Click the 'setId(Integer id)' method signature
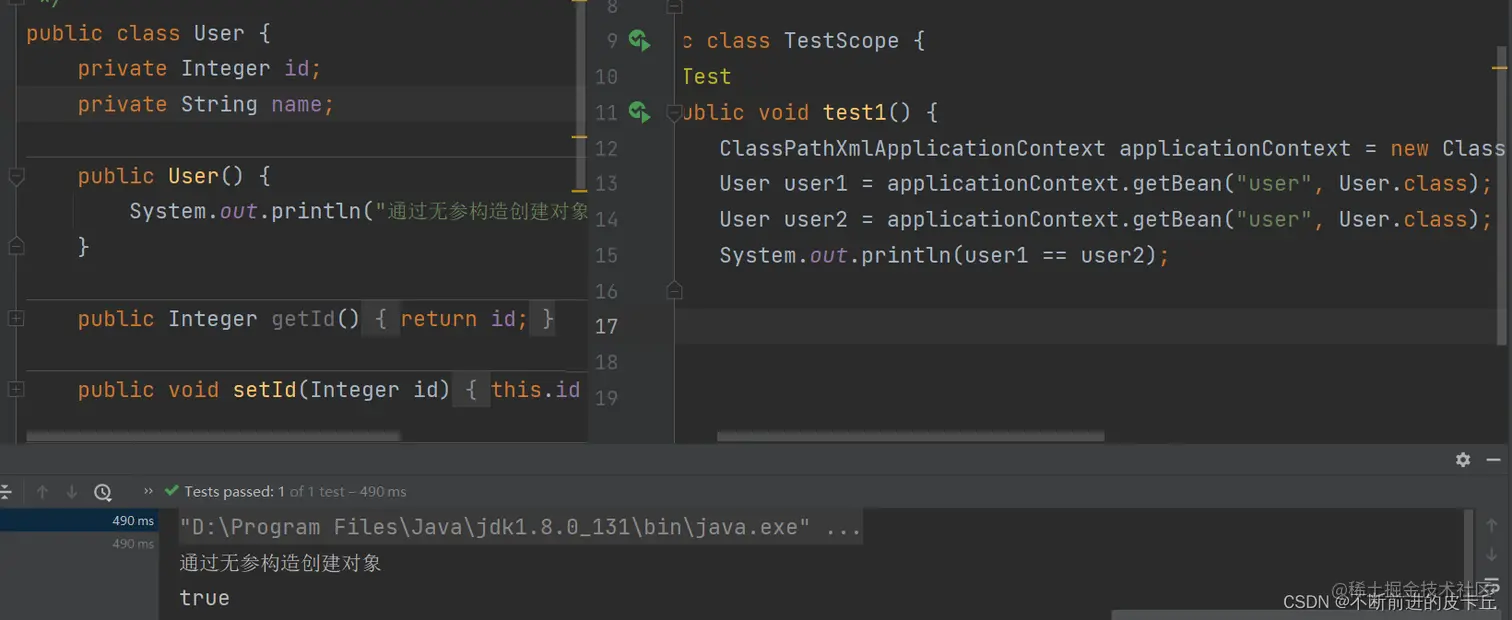 [x=342, y=390]
